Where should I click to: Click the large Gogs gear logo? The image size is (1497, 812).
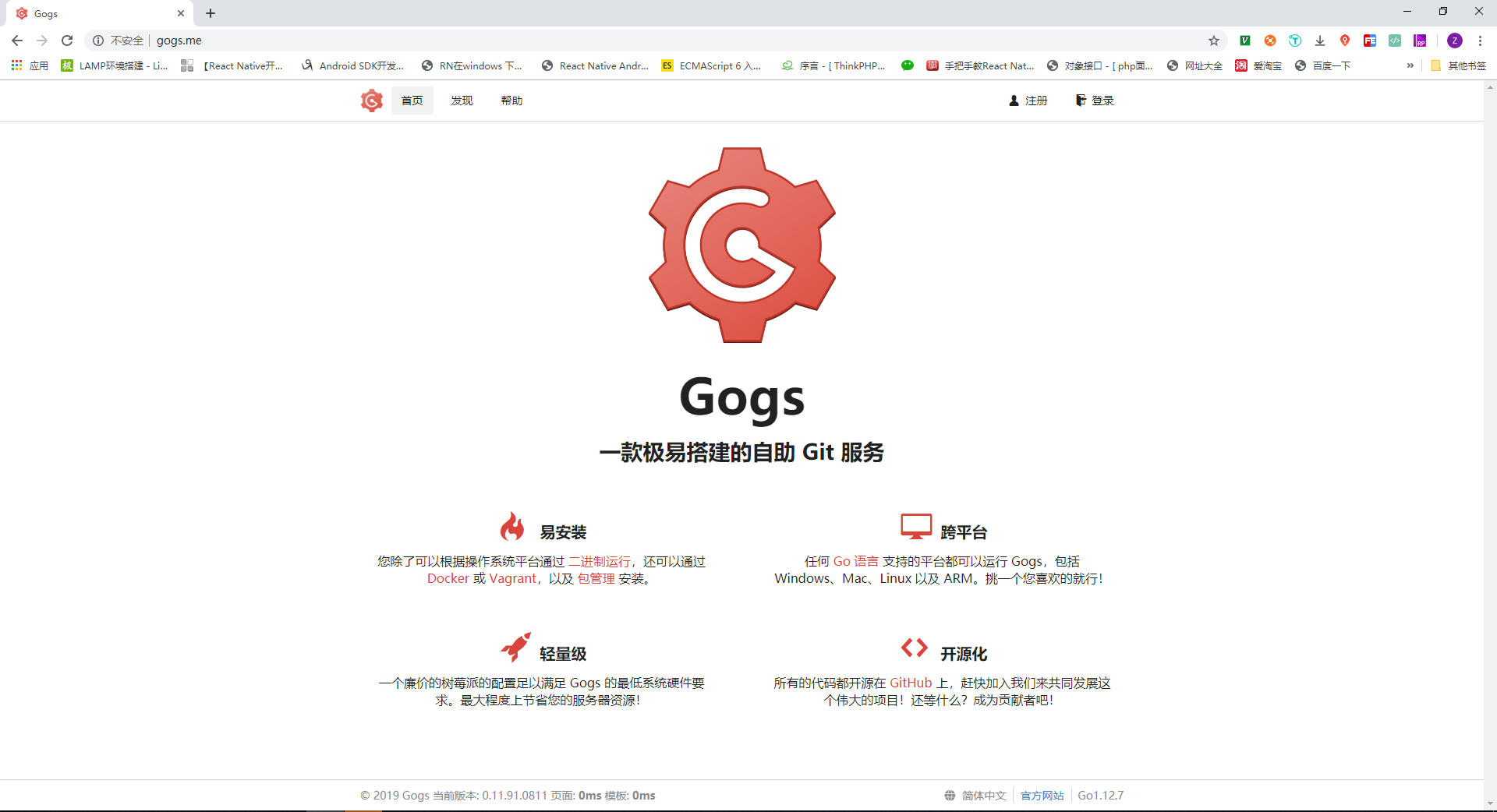[x=742, y=245]
